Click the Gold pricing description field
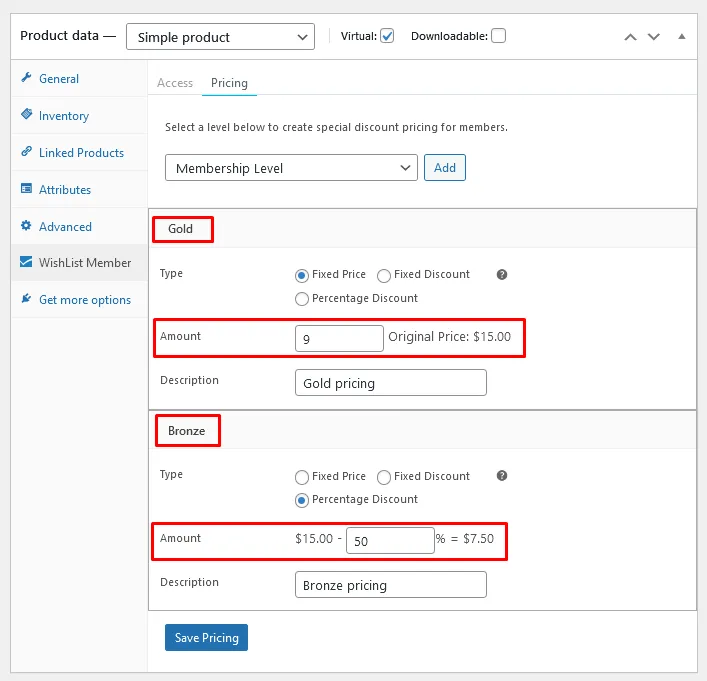 [x=390, y=383]
